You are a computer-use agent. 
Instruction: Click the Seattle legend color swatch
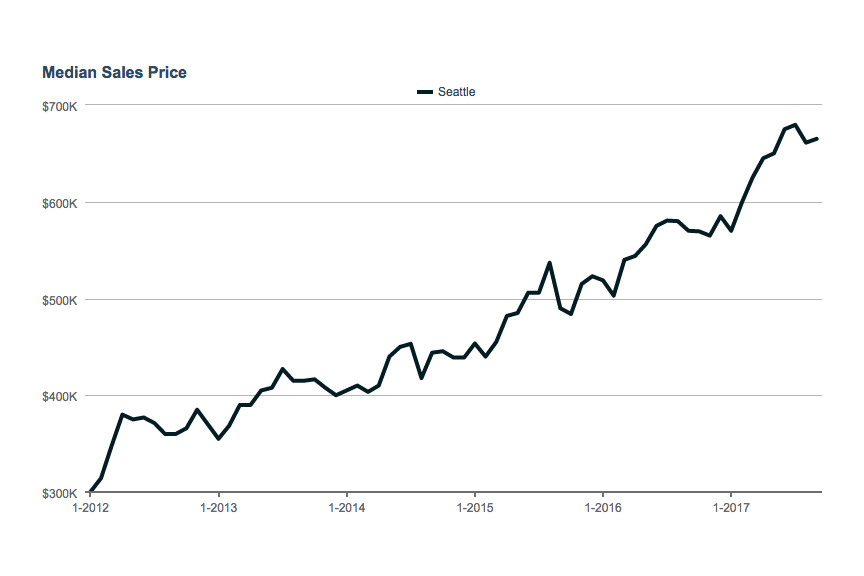(x=424, y=92)
